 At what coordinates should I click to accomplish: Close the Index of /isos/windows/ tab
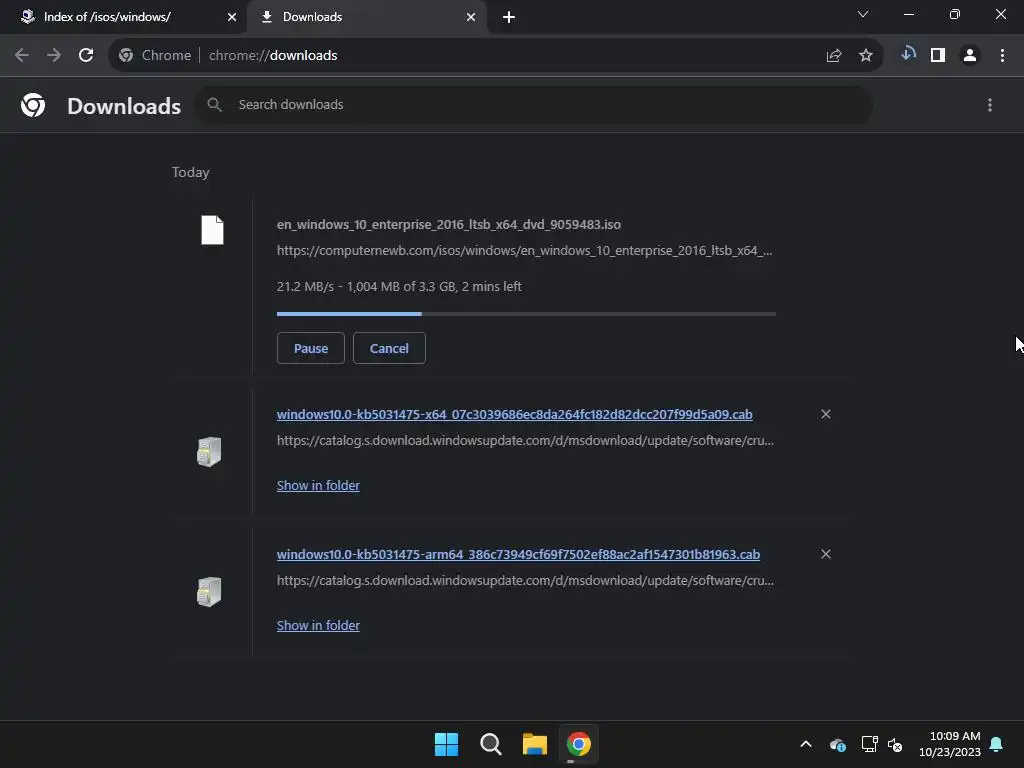(x=232, y=17)
